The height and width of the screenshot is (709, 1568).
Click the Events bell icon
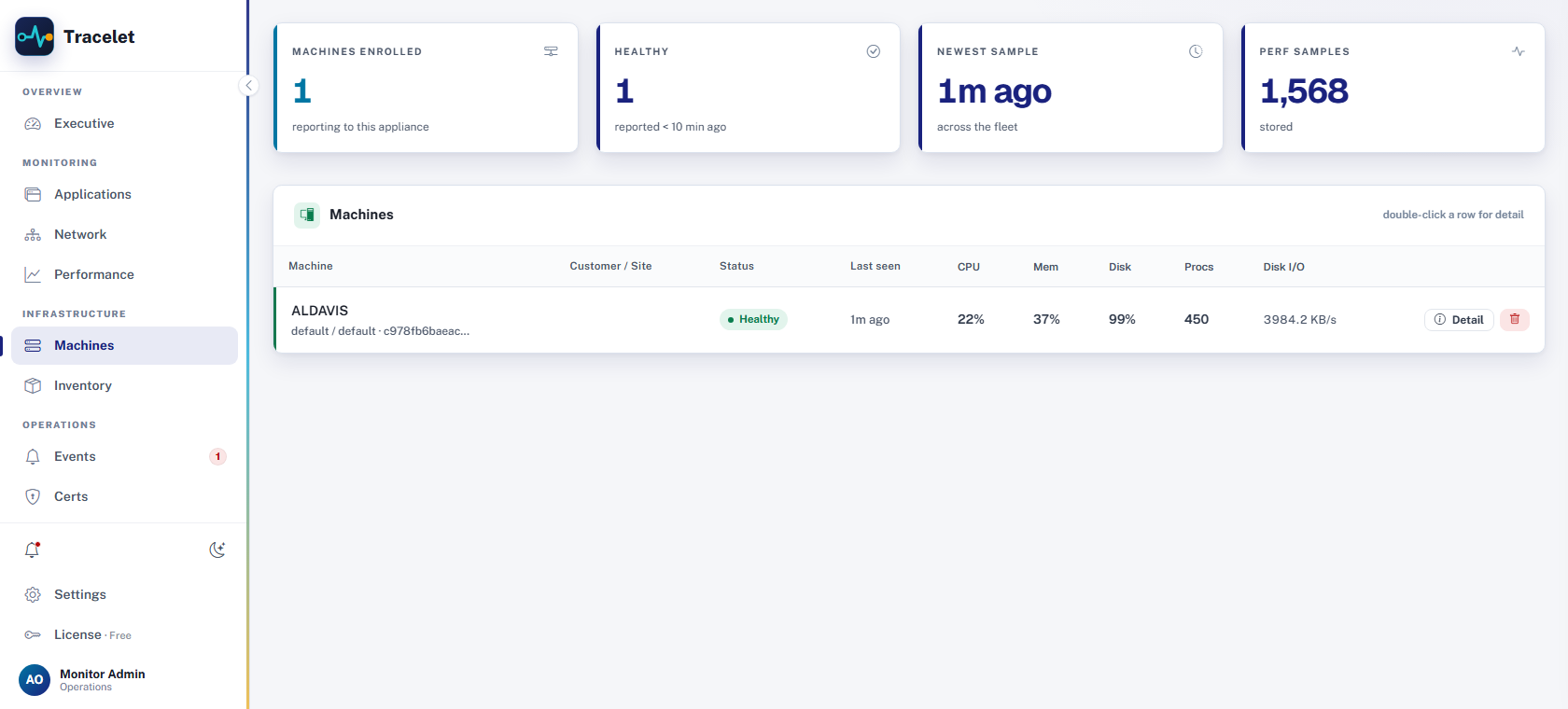coord(33,456)
